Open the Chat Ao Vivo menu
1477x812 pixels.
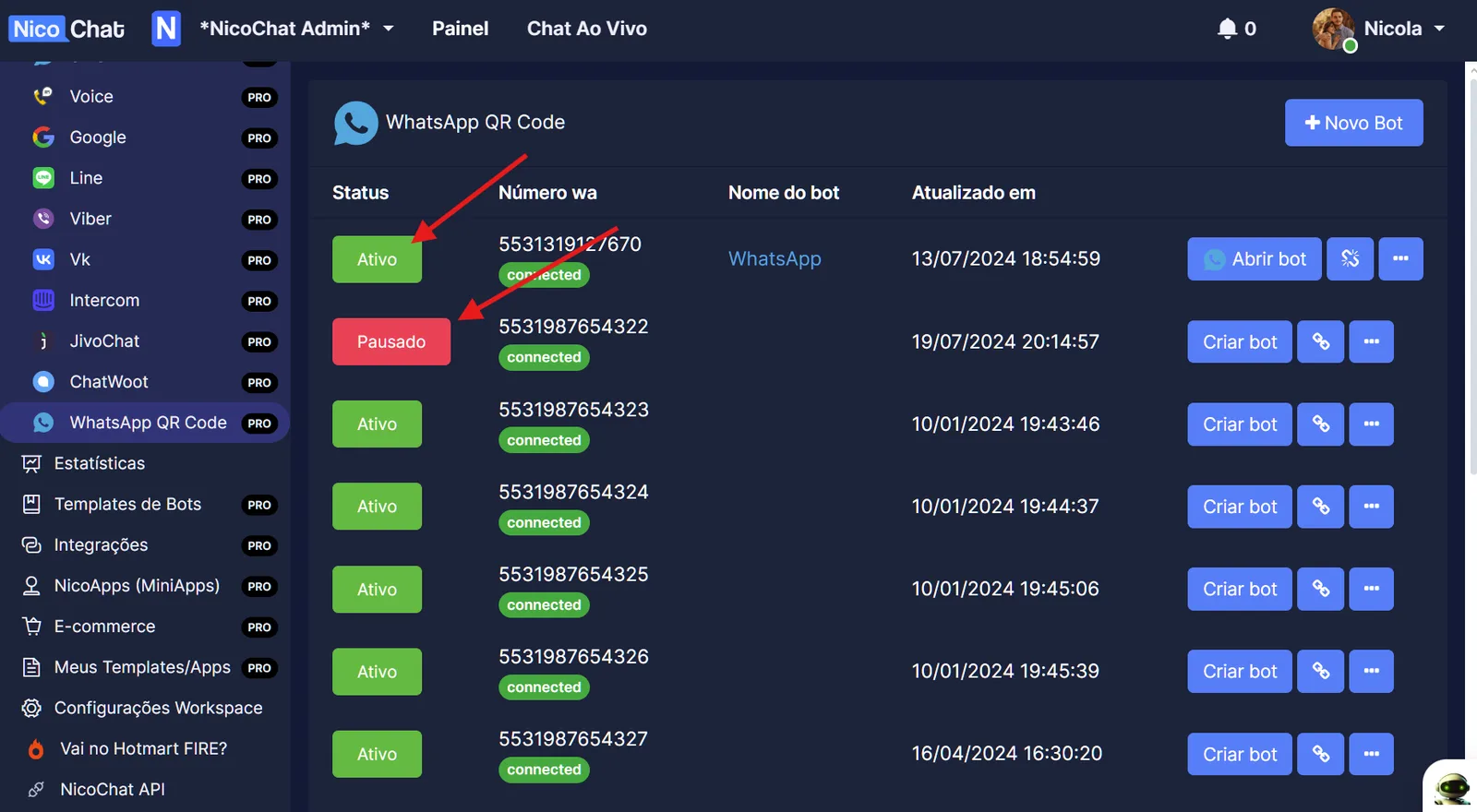coord(587,29)
